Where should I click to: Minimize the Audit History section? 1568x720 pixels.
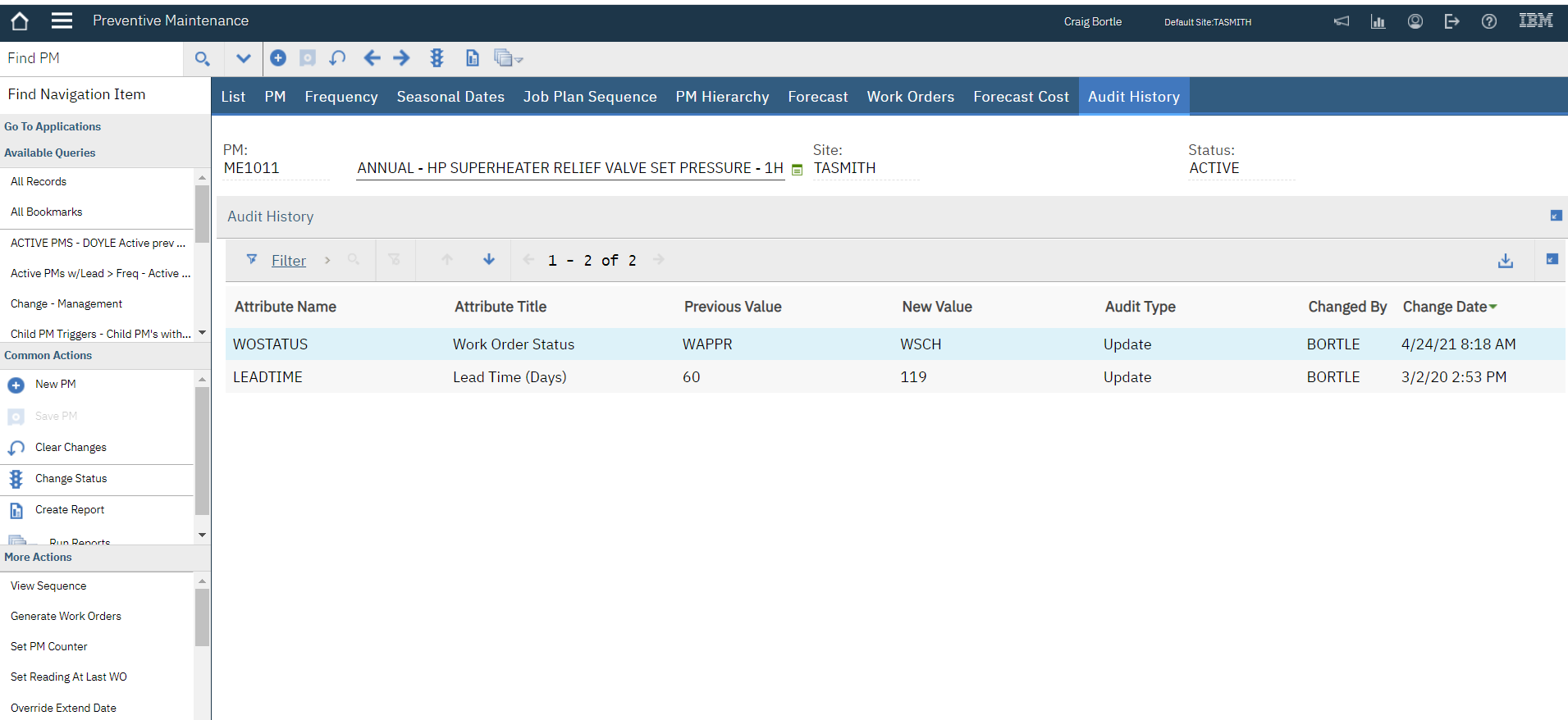1556,216
